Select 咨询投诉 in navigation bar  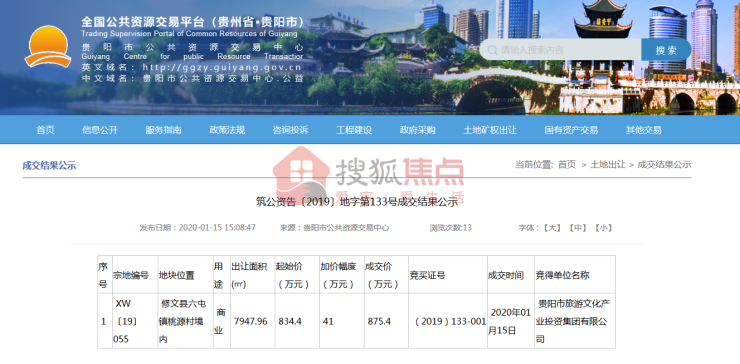pos(290,130)
